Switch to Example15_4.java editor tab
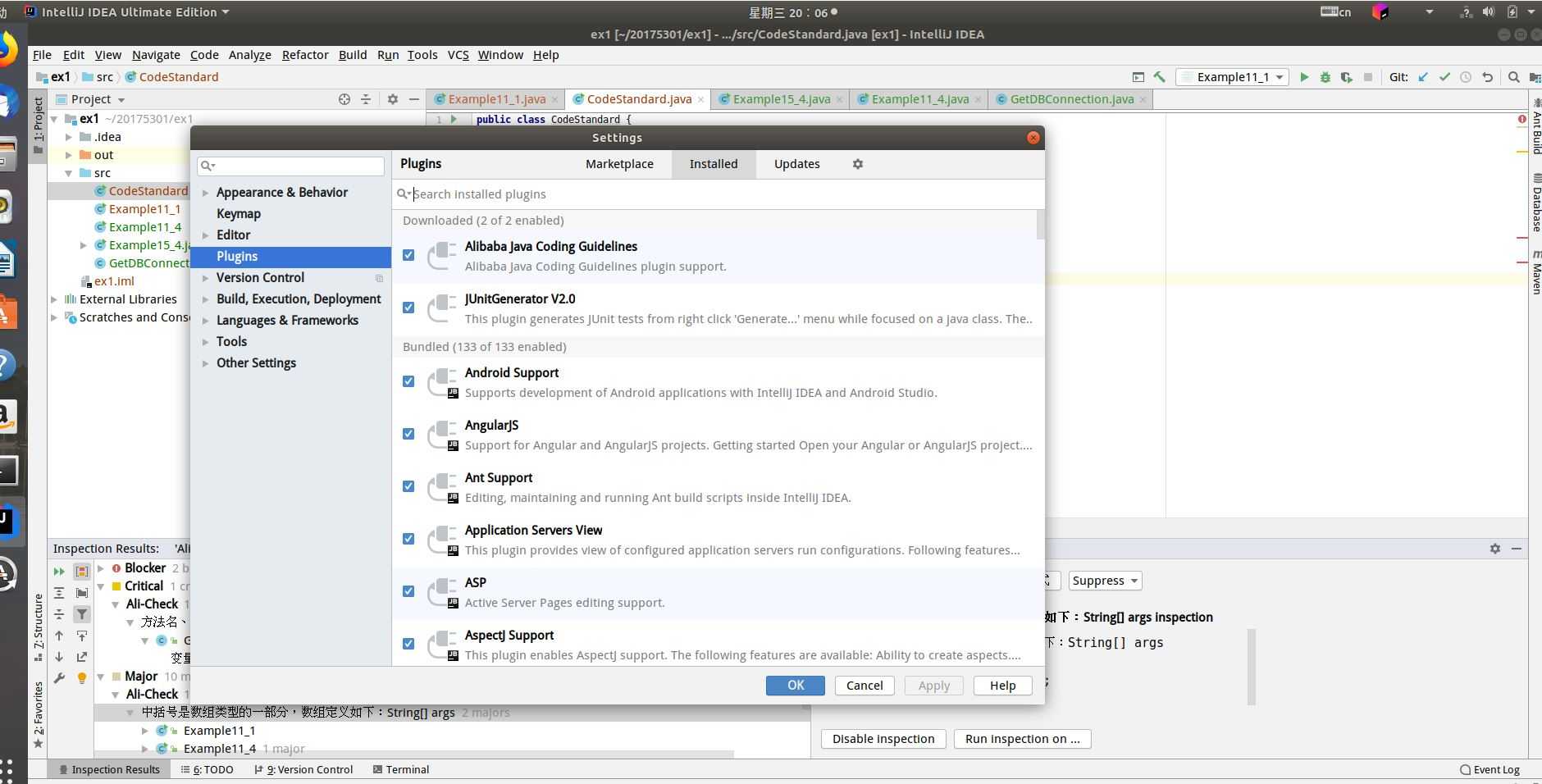1542x784 pixels. pos(781,99)
